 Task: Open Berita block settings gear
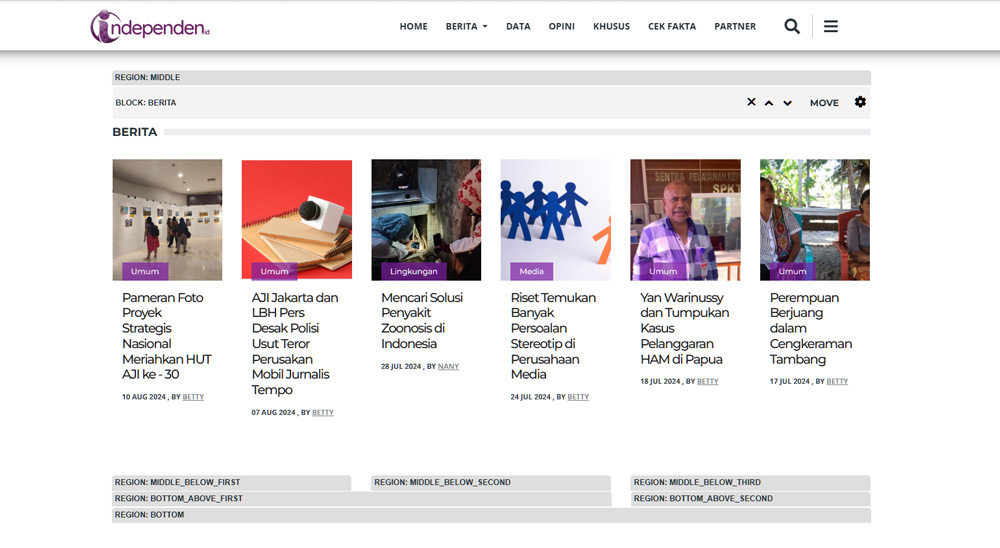click(x=860, y=102)
